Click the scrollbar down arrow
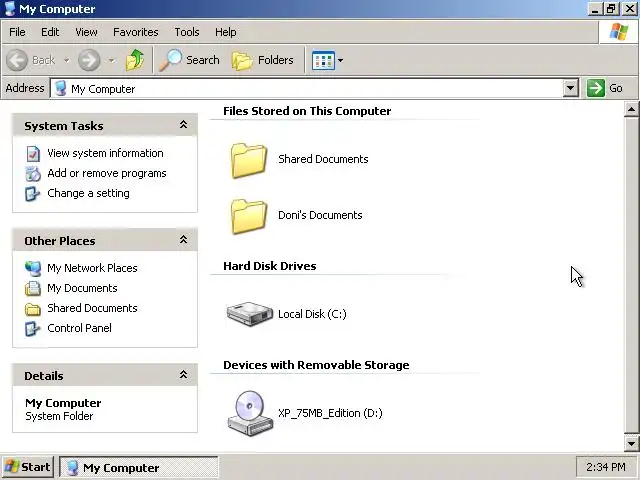This screenshot has width=640, height=480. 631,443
